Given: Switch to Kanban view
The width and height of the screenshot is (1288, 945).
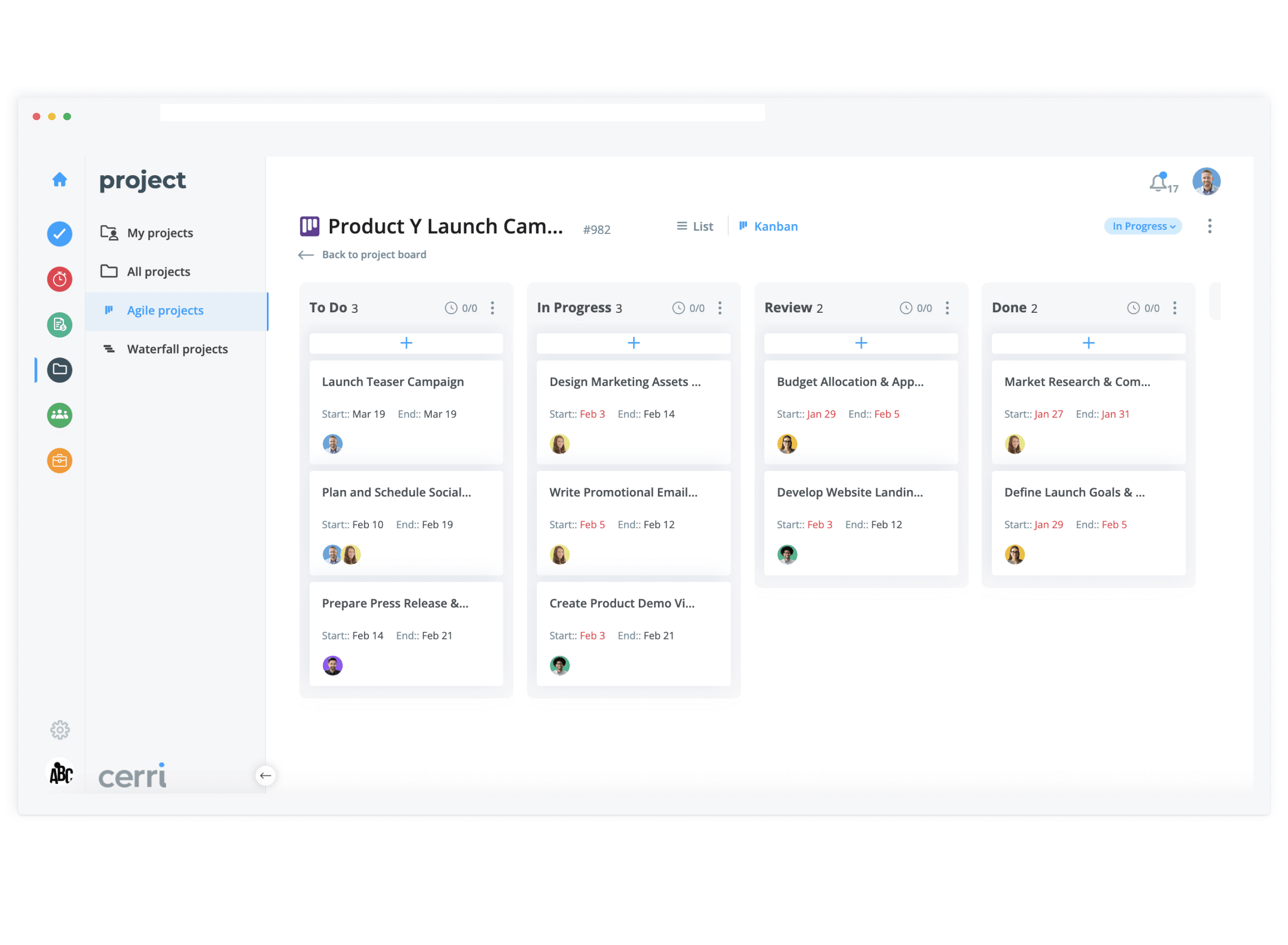Looking at the screenshot, I should coord(768,227).
